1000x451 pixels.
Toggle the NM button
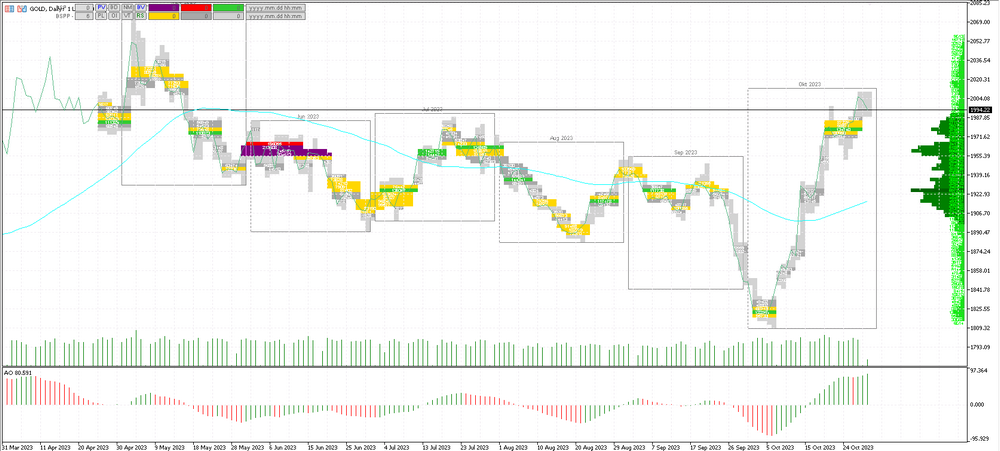point(128,8)
